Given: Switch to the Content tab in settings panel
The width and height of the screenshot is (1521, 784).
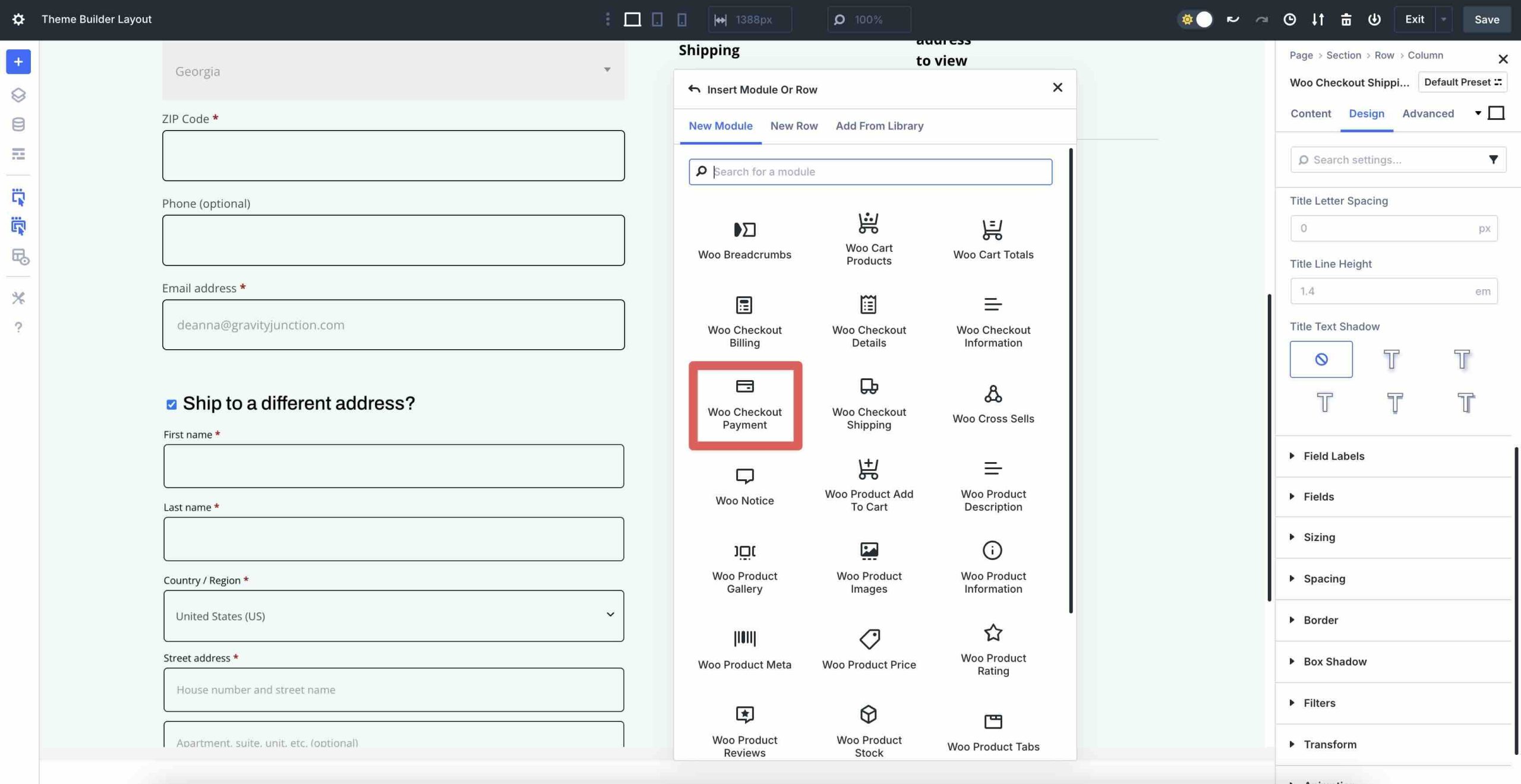Looking at the screenshot, I should [1311, 113].
